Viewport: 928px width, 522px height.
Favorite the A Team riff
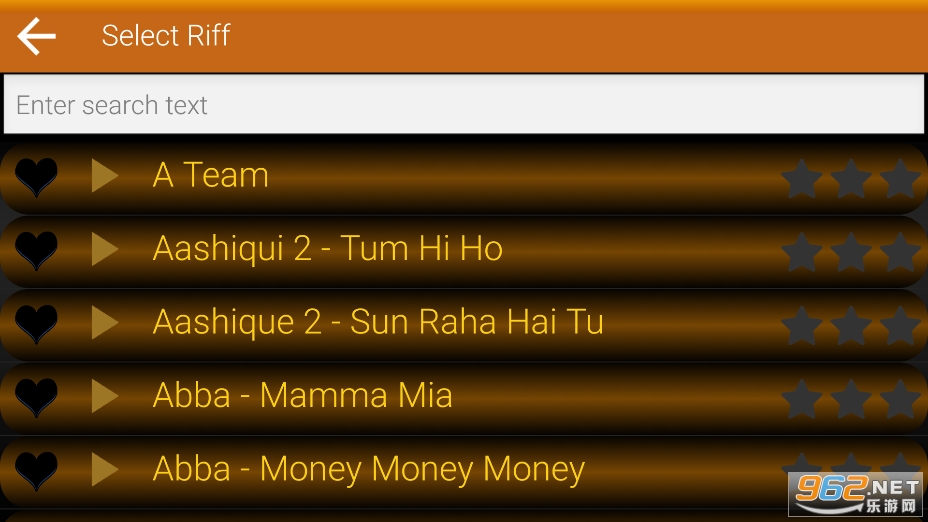[36, 177]
